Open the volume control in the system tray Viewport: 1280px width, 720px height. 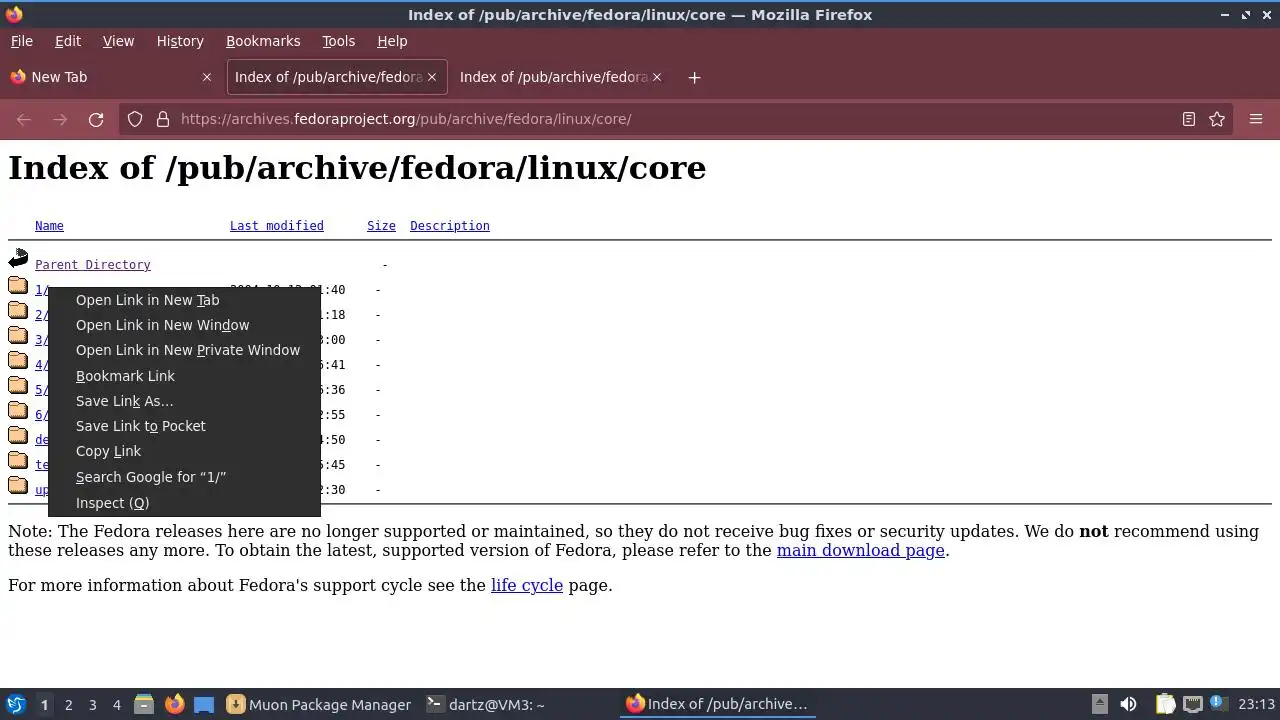point(1129,704)
